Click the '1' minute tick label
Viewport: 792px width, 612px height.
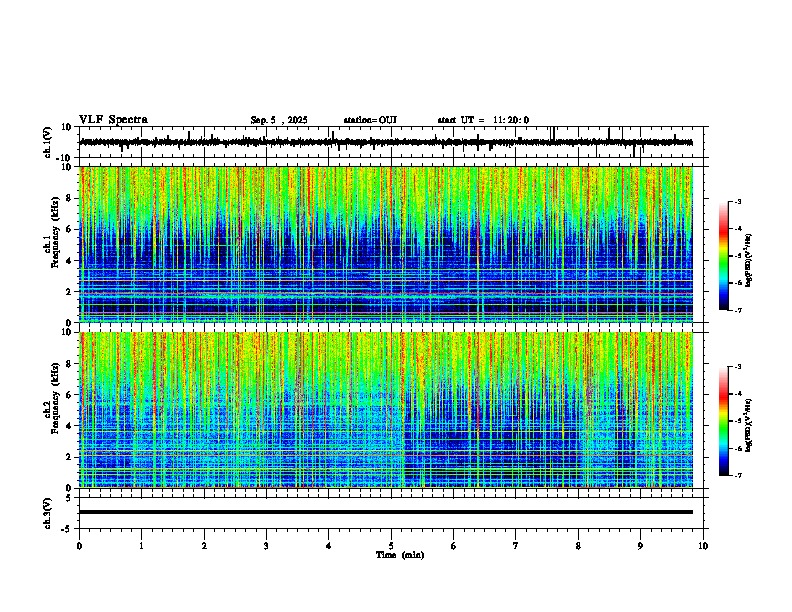tap(142, 546)
